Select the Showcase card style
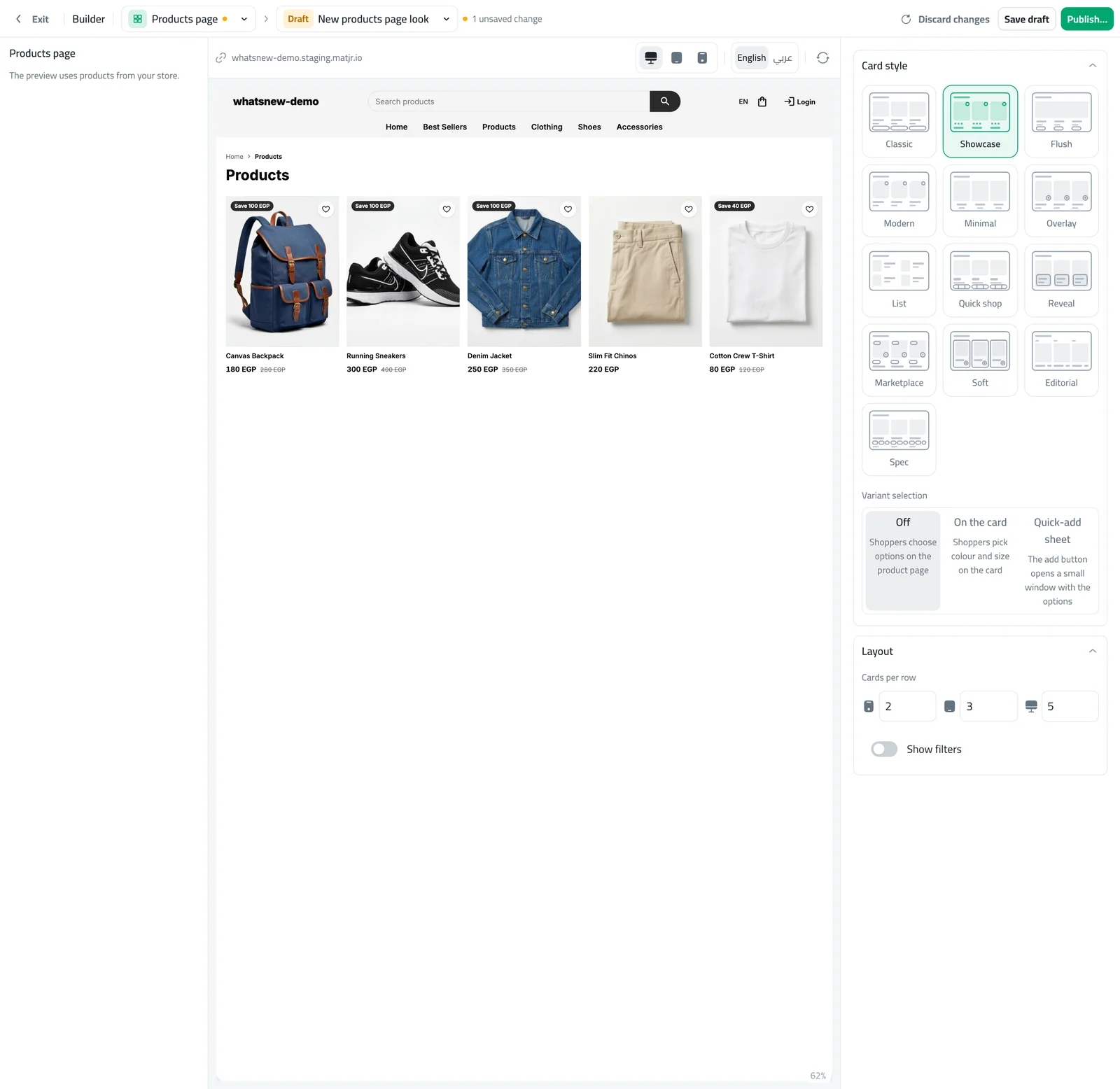 (980, 121)
